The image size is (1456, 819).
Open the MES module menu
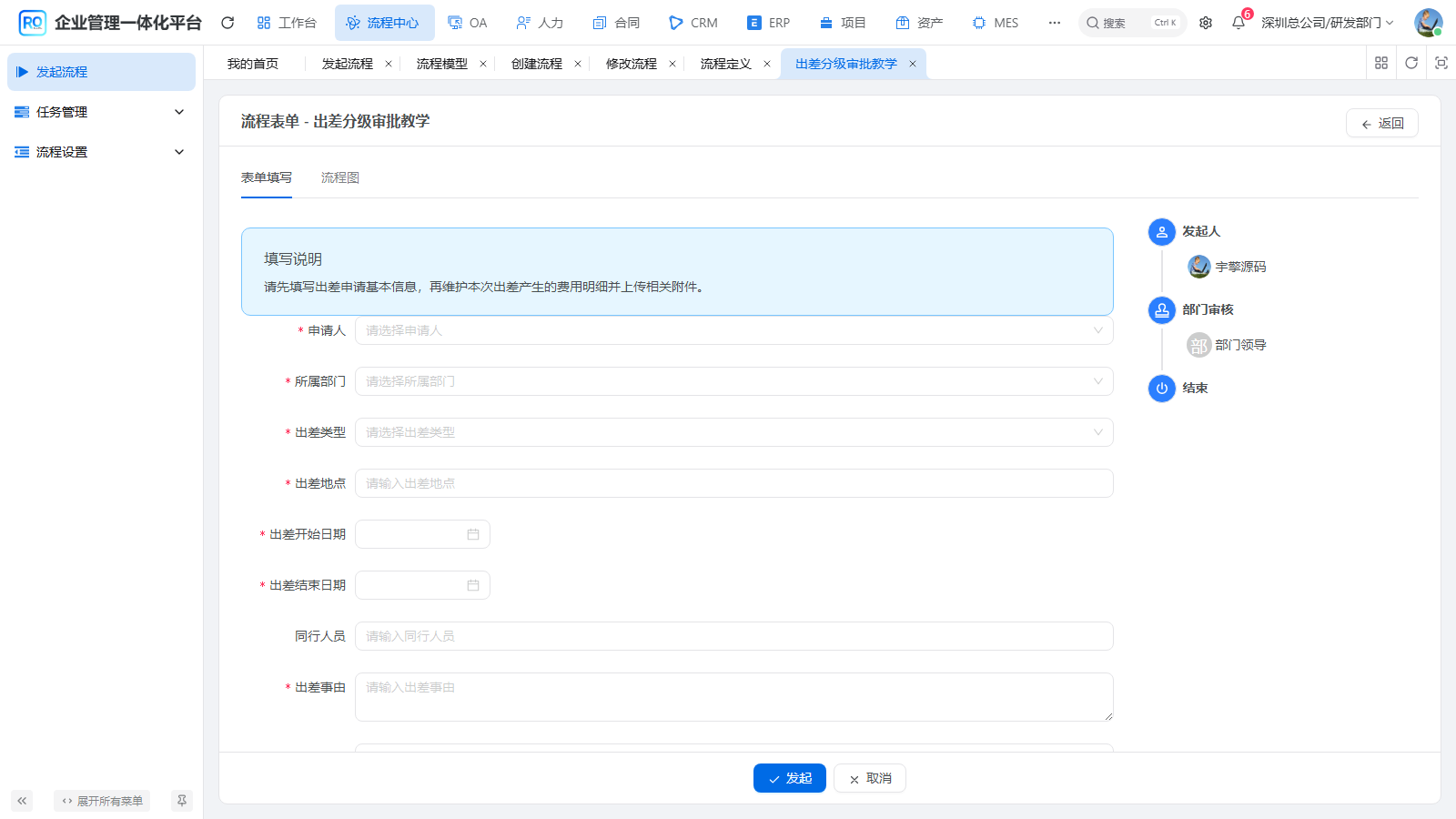tap(996, 23)
